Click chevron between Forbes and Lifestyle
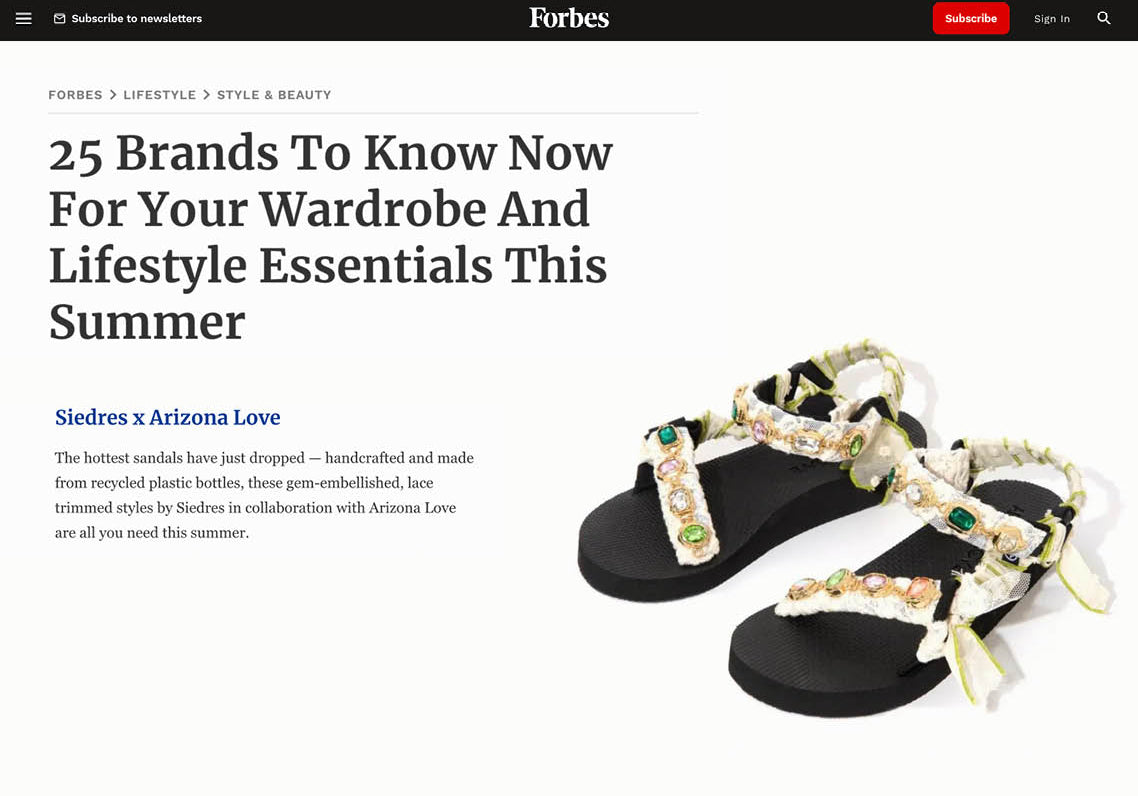The height and width of the screenshot is (796, 1138). click(x=113, y=95)
